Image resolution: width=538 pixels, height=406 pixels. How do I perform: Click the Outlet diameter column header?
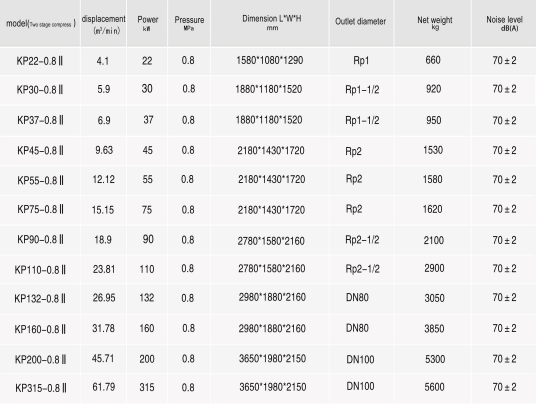(361, 21)
